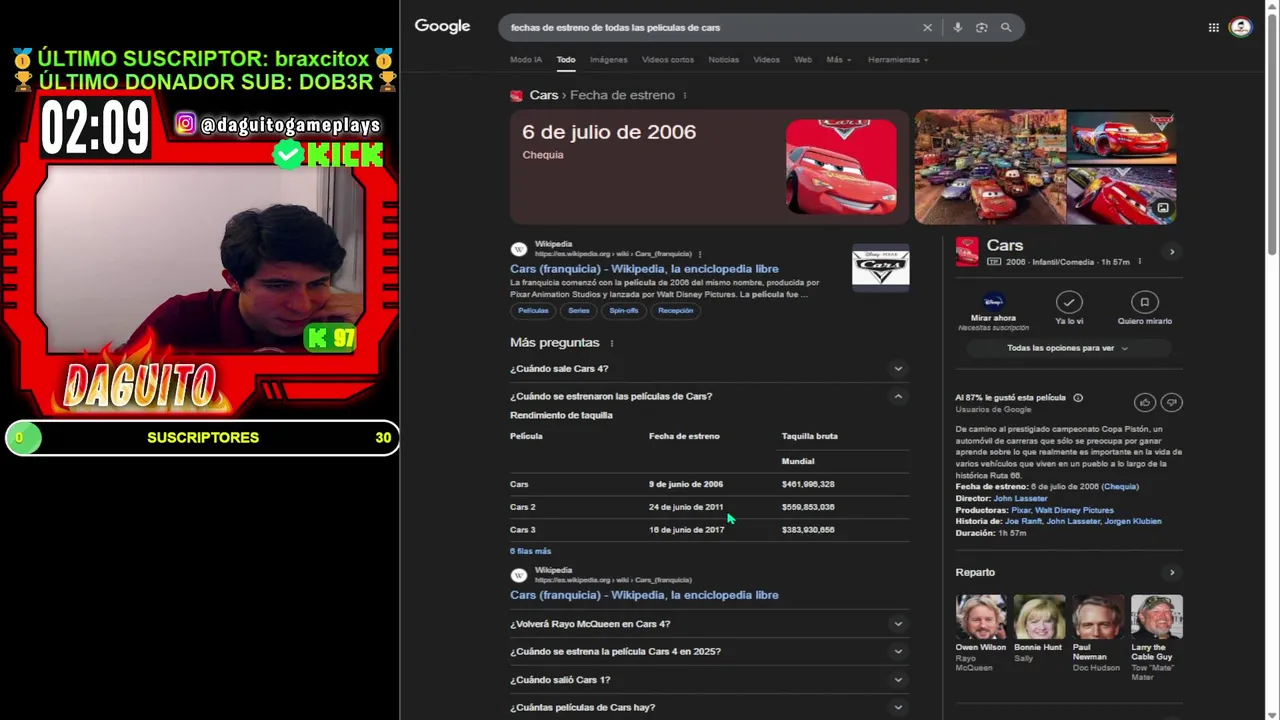Open Joe Ranft story link
Screen dimensions: 1280x720
[1023, 521]
